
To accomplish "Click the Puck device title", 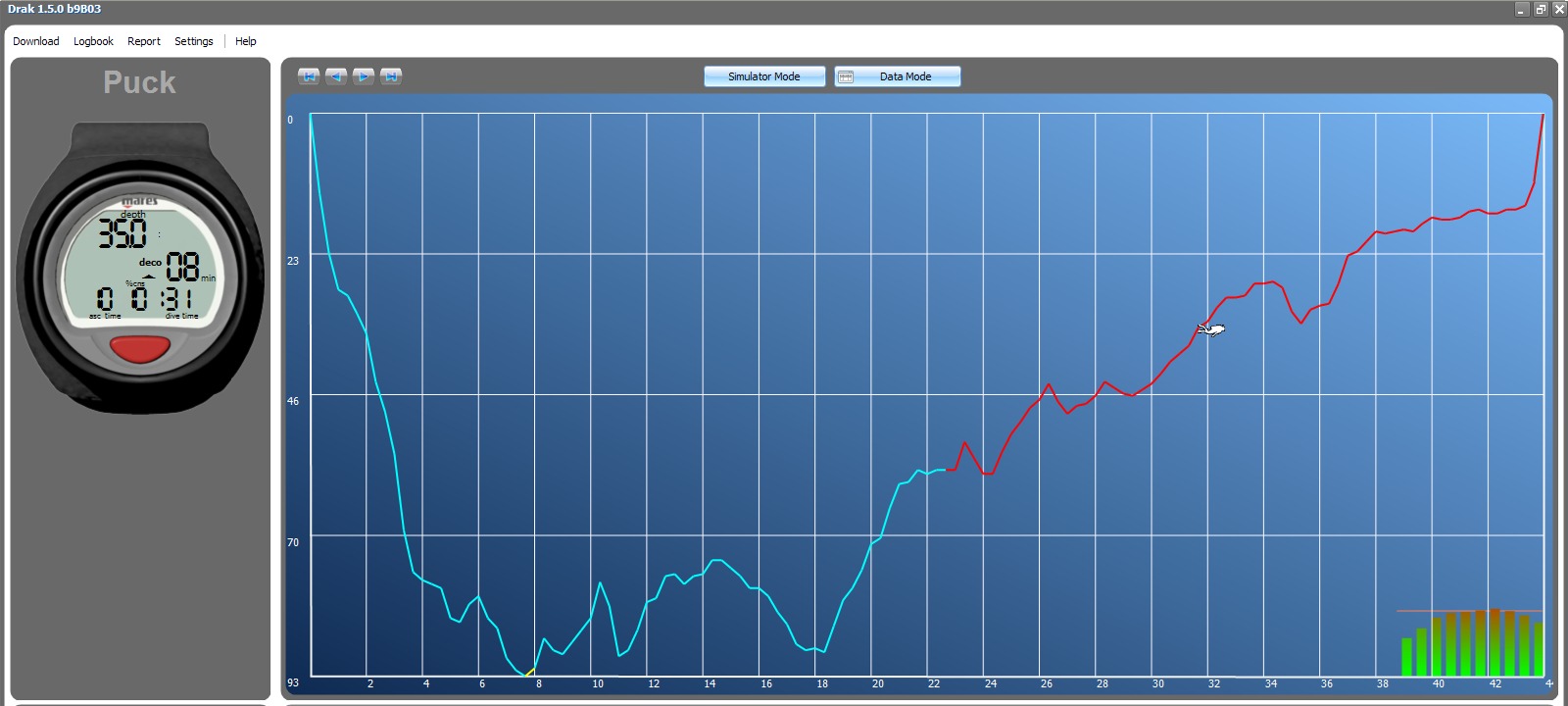I will (x=140, y=82).
